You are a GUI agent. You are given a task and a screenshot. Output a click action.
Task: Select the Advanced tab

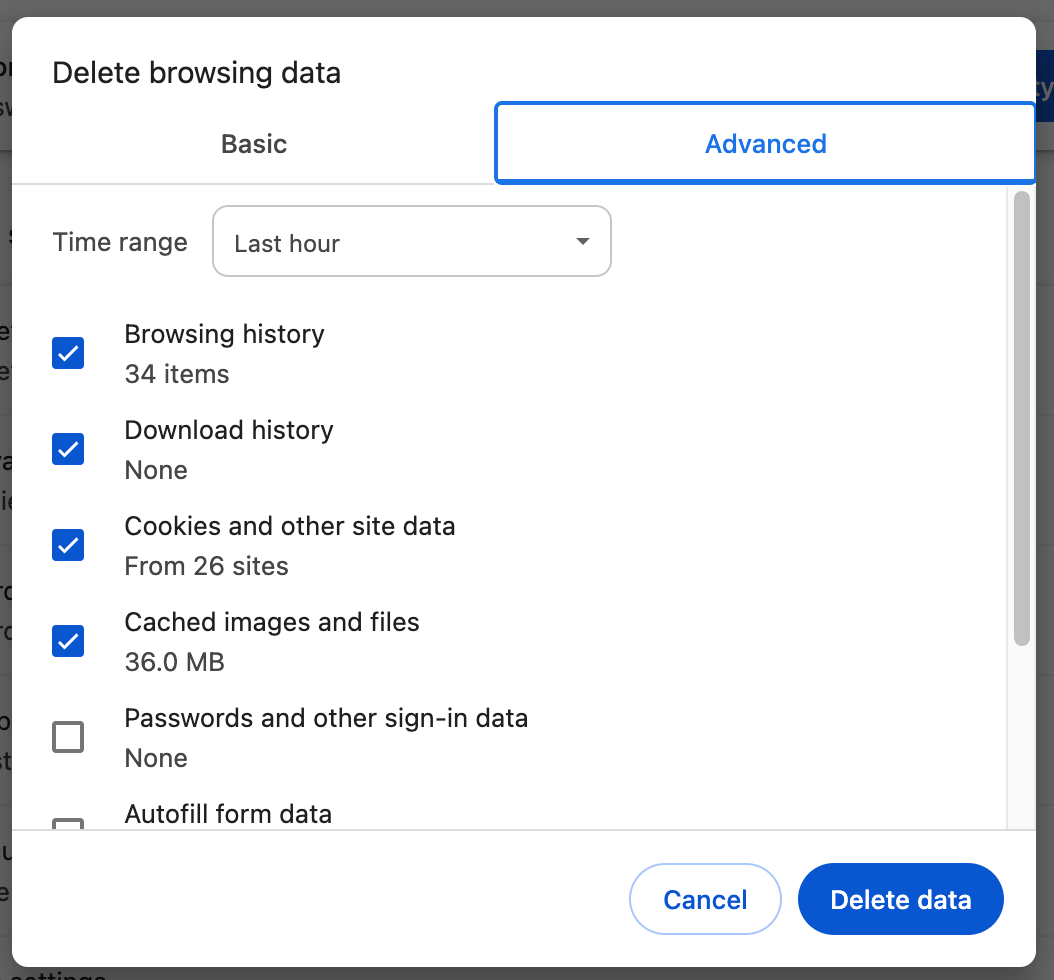765,143
